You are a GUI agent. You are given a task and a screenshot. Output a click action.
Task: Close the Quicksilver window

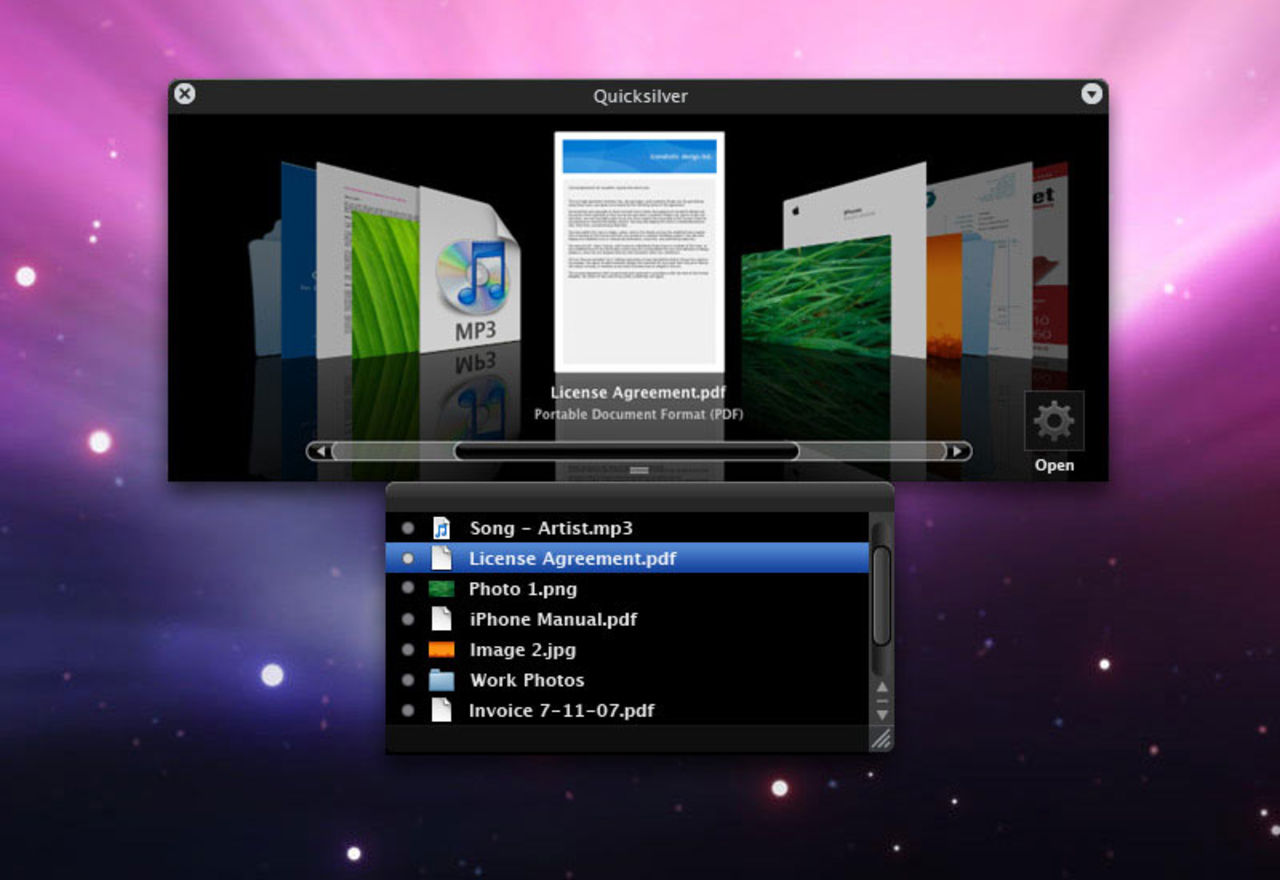[185, 94]
